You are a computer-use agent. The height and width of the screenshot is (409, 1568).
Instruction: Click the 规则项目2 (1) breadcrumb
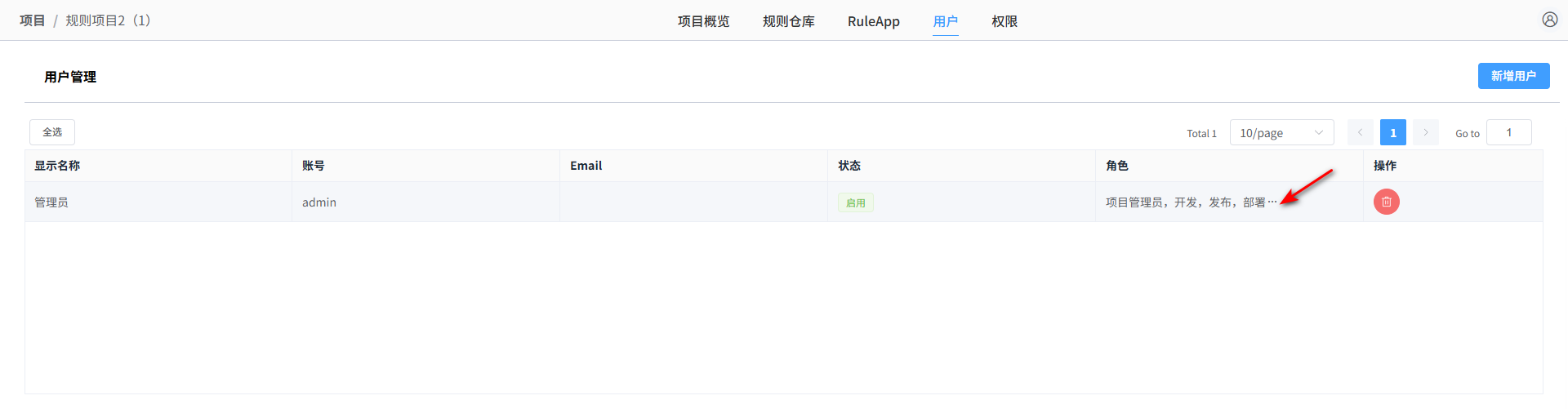click(108, 20)
